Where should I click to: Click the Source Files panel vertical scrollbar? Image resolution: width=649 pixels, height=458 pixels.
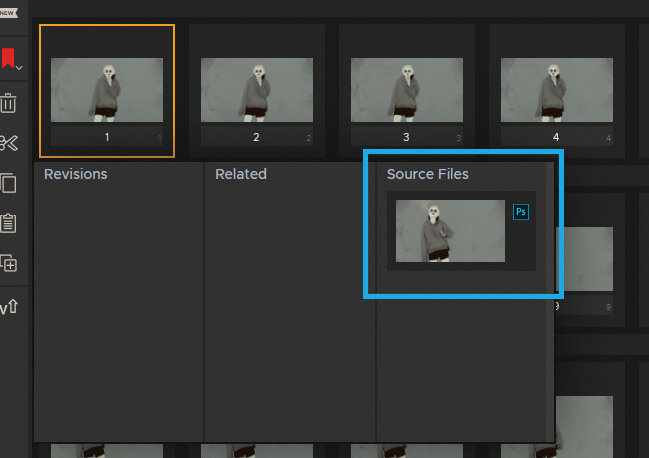(550, 302)
